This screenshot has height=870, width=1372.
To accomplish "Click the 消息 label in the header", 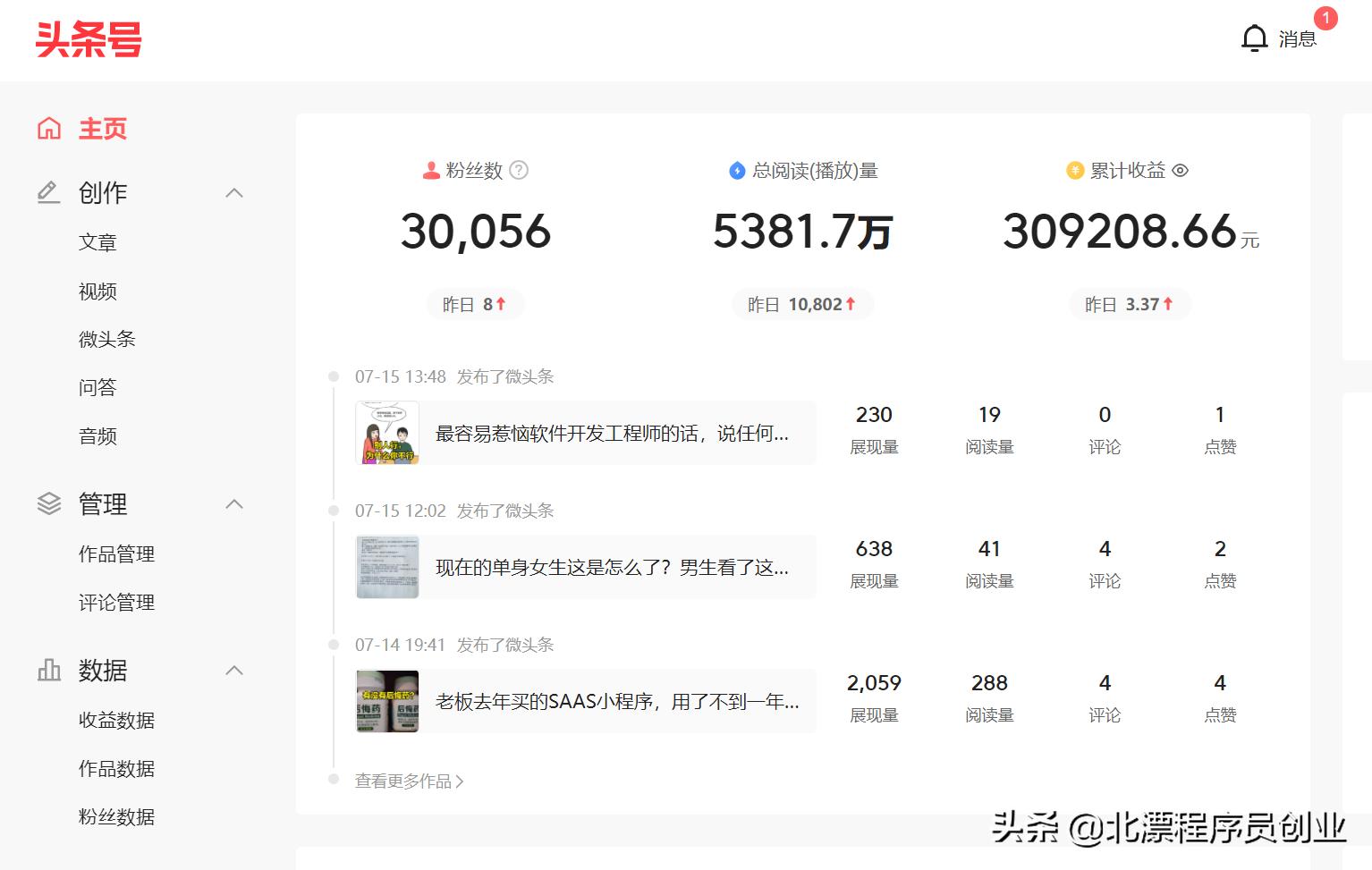I will point(1297,39).
